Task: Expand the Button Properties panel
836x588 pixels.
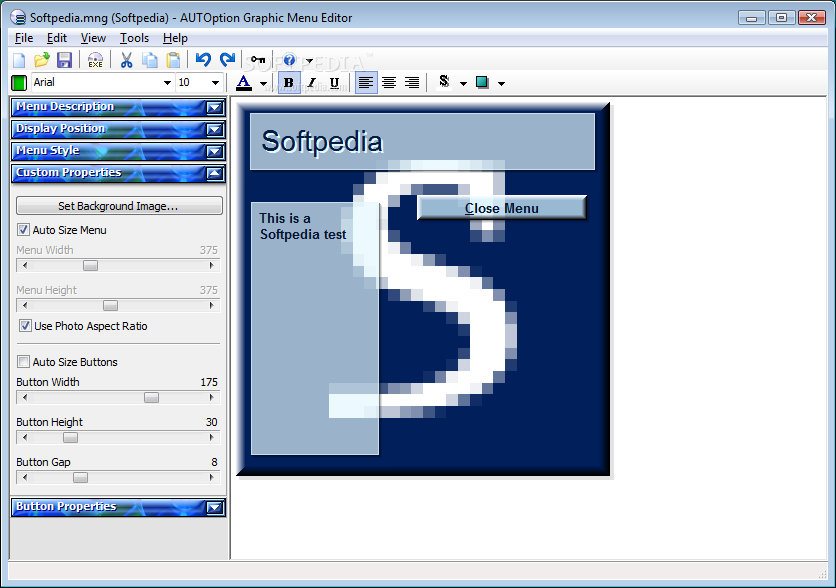Action: 215,508
